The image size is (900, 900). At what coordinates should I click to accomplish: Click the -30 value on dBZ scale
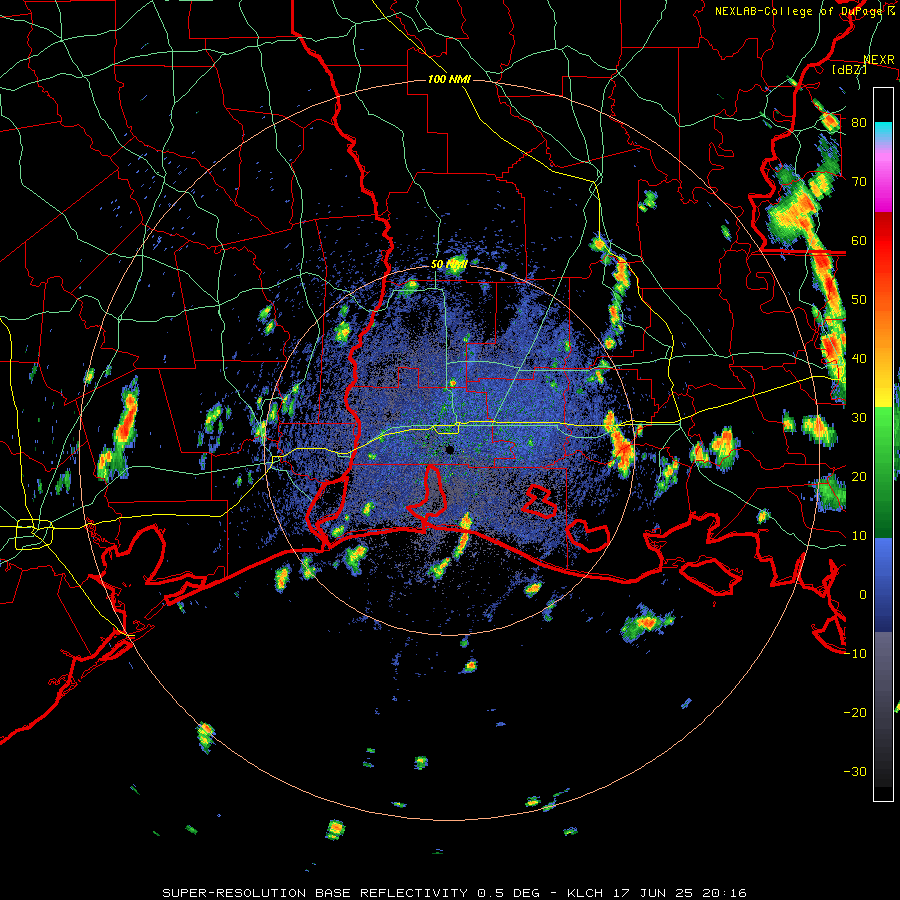[x=855, y=772]
